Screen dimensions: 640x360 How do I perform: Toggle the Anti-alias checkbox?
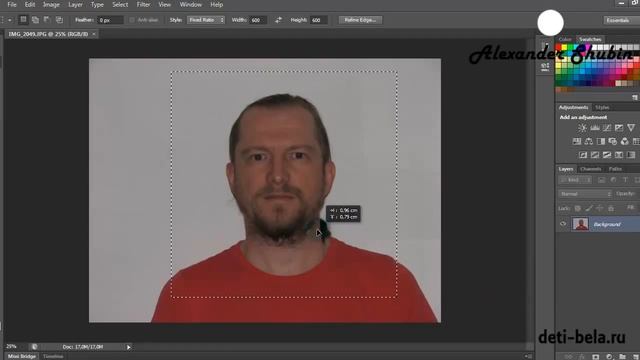click(x=132, y=20)
